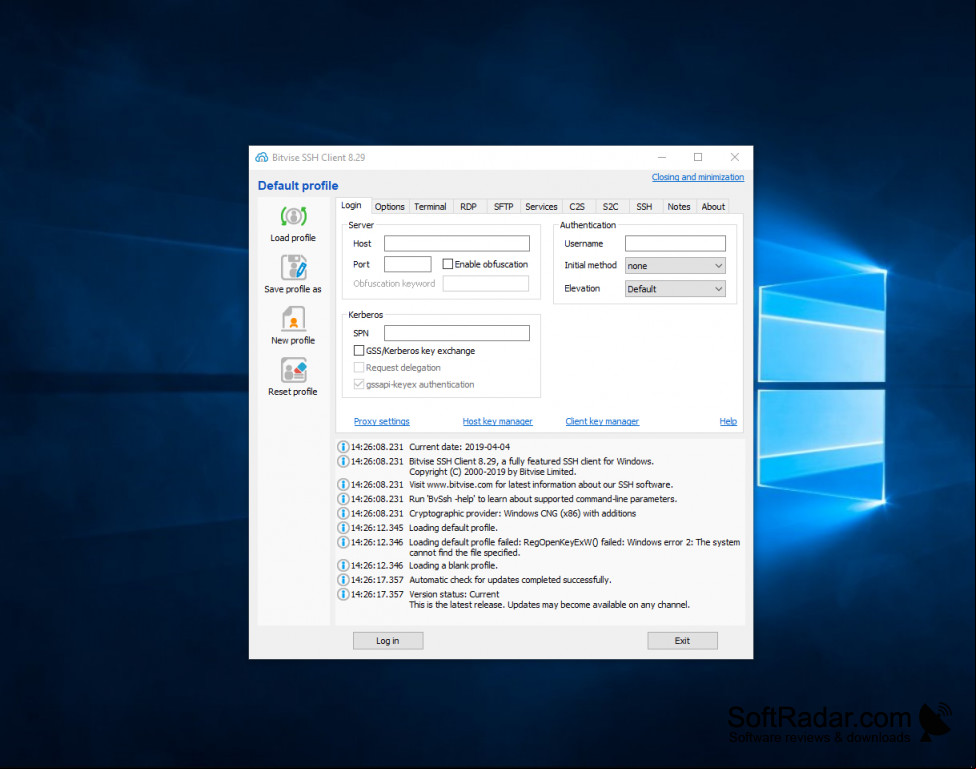Click the Port input field
Viewport: 976px width, 769px height.
pos(408,264)
